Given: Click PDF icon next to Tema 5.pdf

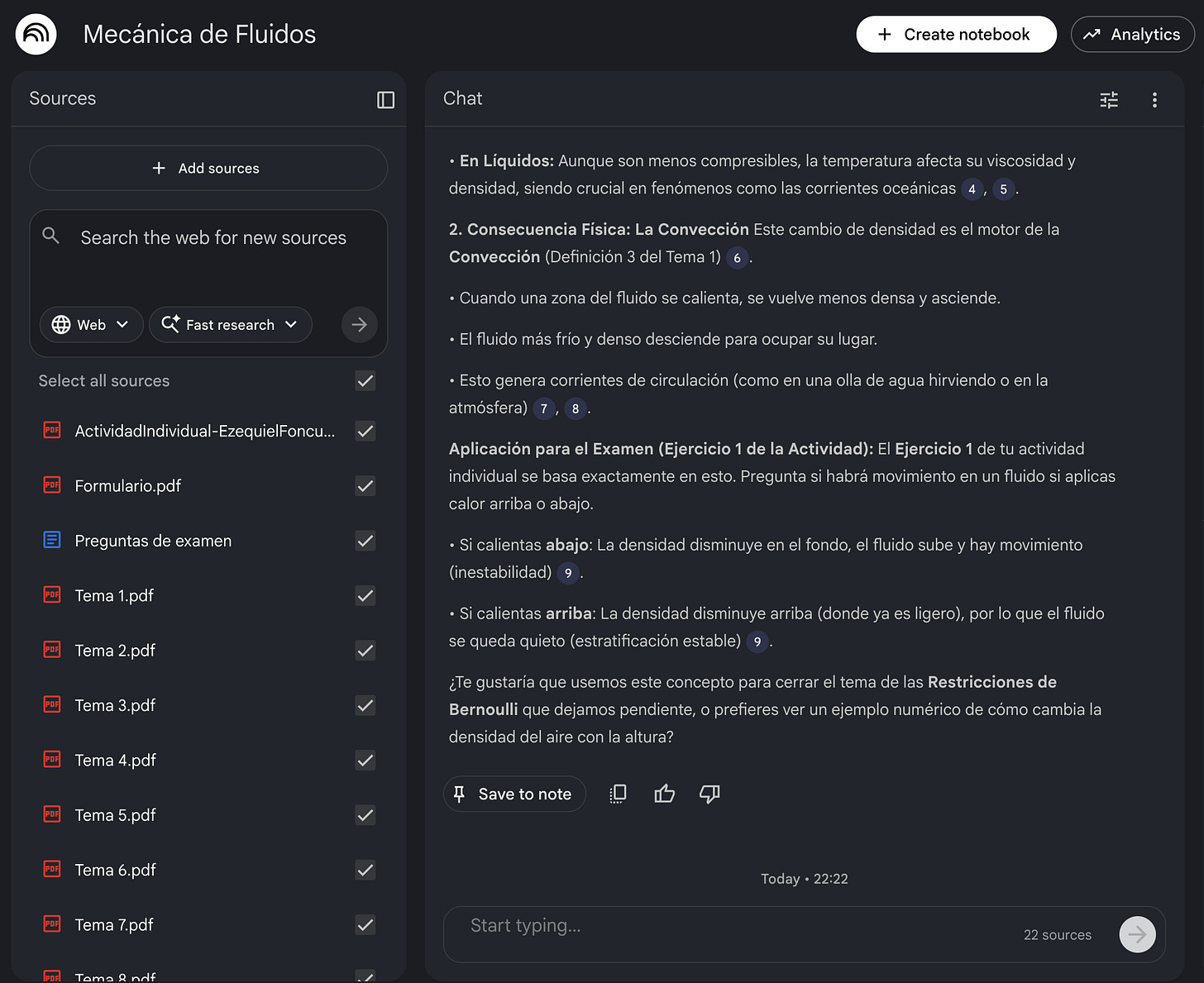Looking at the screenshot, I should click(52, 814).
